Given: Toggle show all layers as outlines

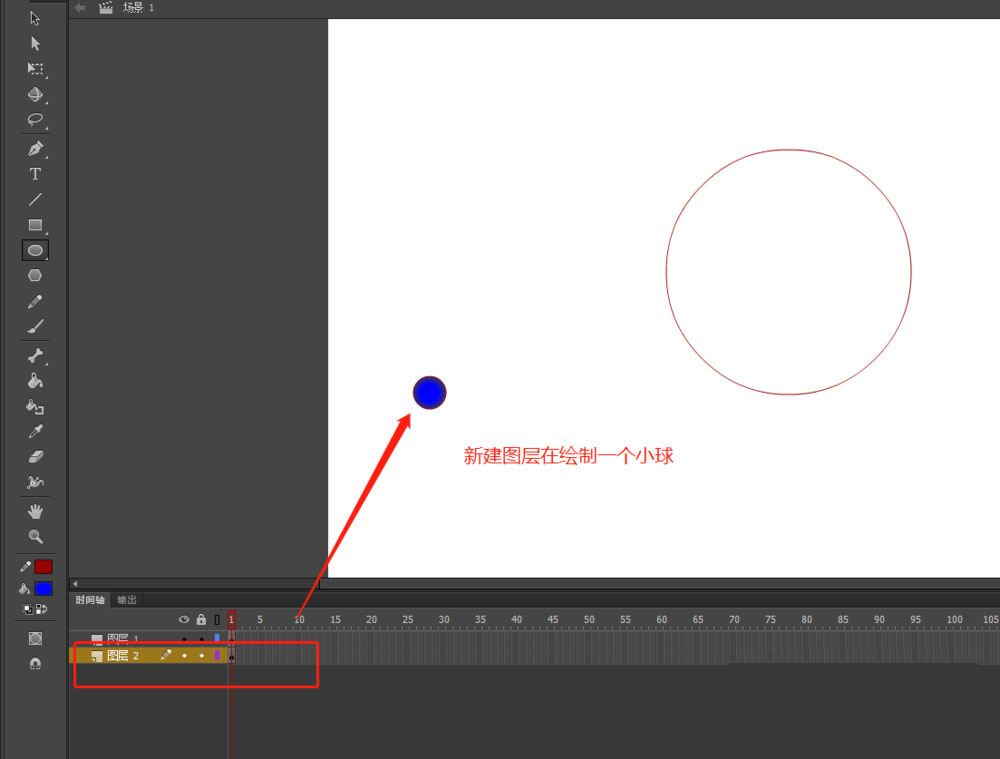Looking at the screenshot, I should [x=217, y=619].
